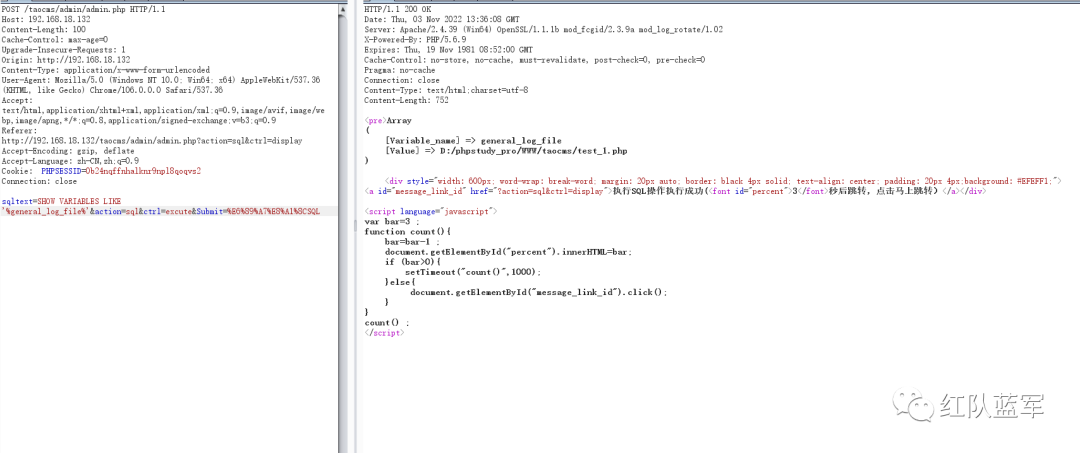This screenshot has height=453, width=1080.
Task: Select the Accept-Encoding: gzip, deflate header
Action: pyautogui.click(x=68, y=151)
